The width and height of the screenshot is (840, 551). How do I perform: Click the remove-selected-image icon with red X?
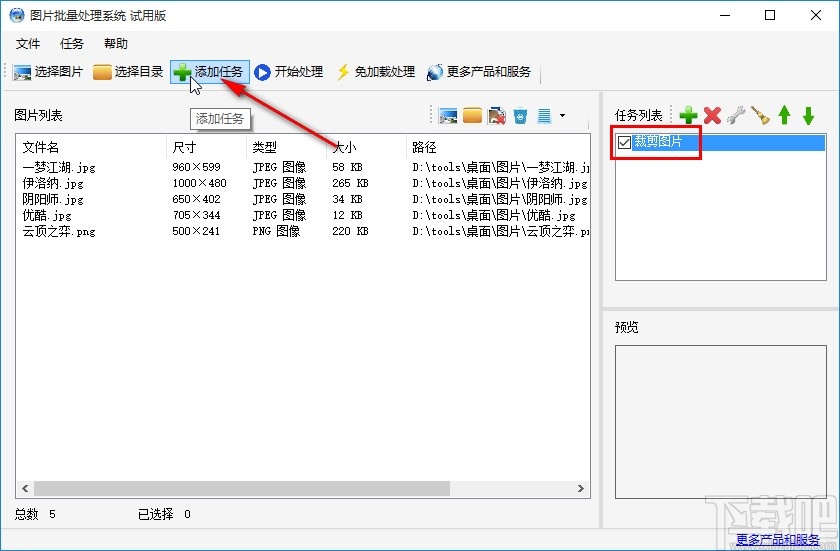tap(497, 115)
